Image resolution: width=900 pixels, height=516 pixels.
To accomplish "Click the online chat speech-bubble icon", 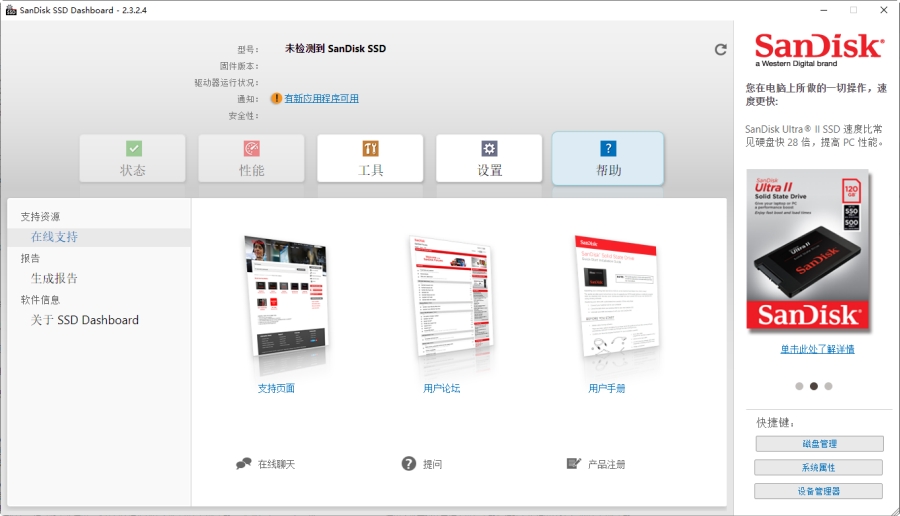I will coord(243,464).
